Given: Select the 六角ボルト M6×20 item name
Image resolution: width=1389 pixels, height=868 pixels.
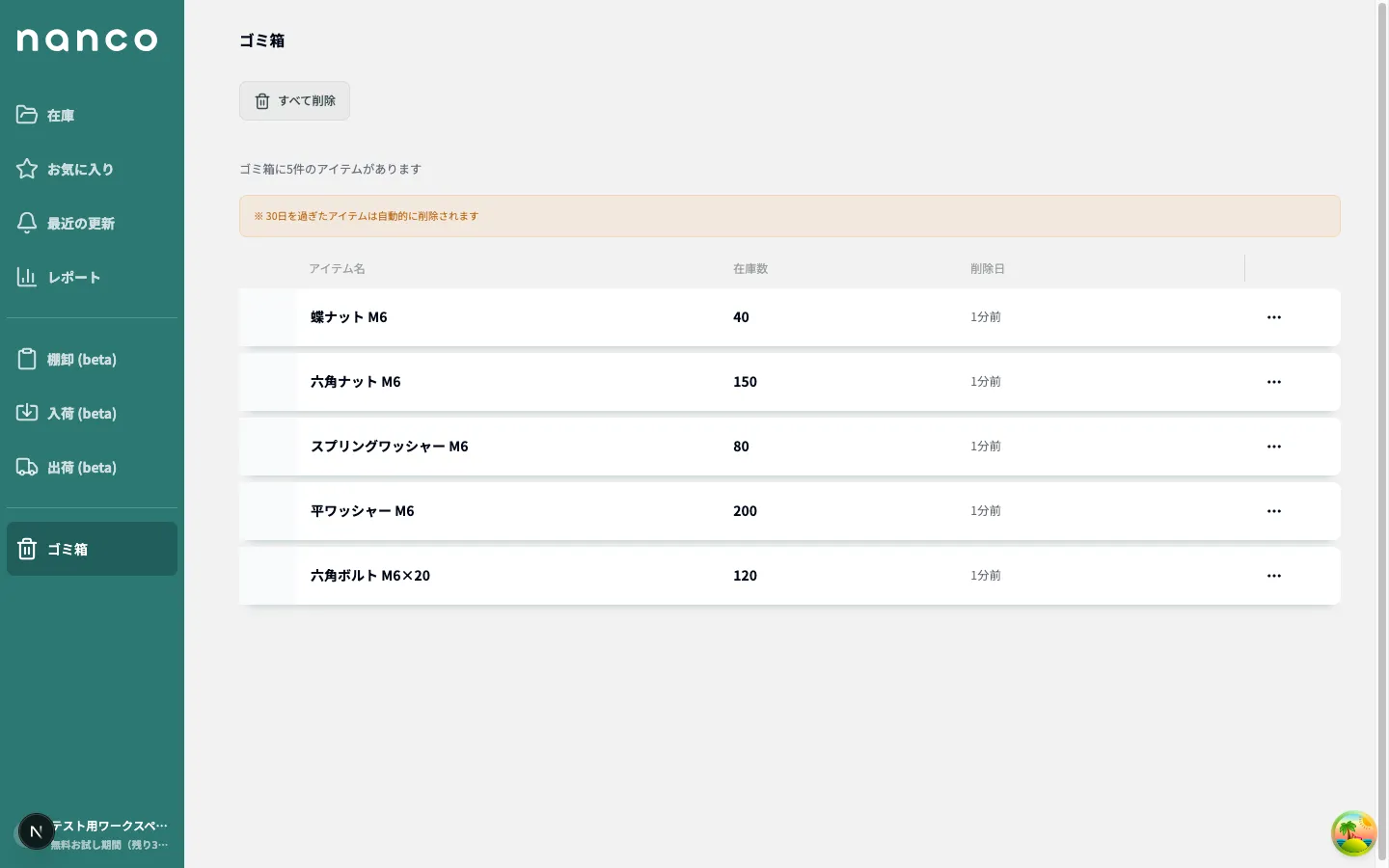Looking at the screenshot, I should (370, 576).
